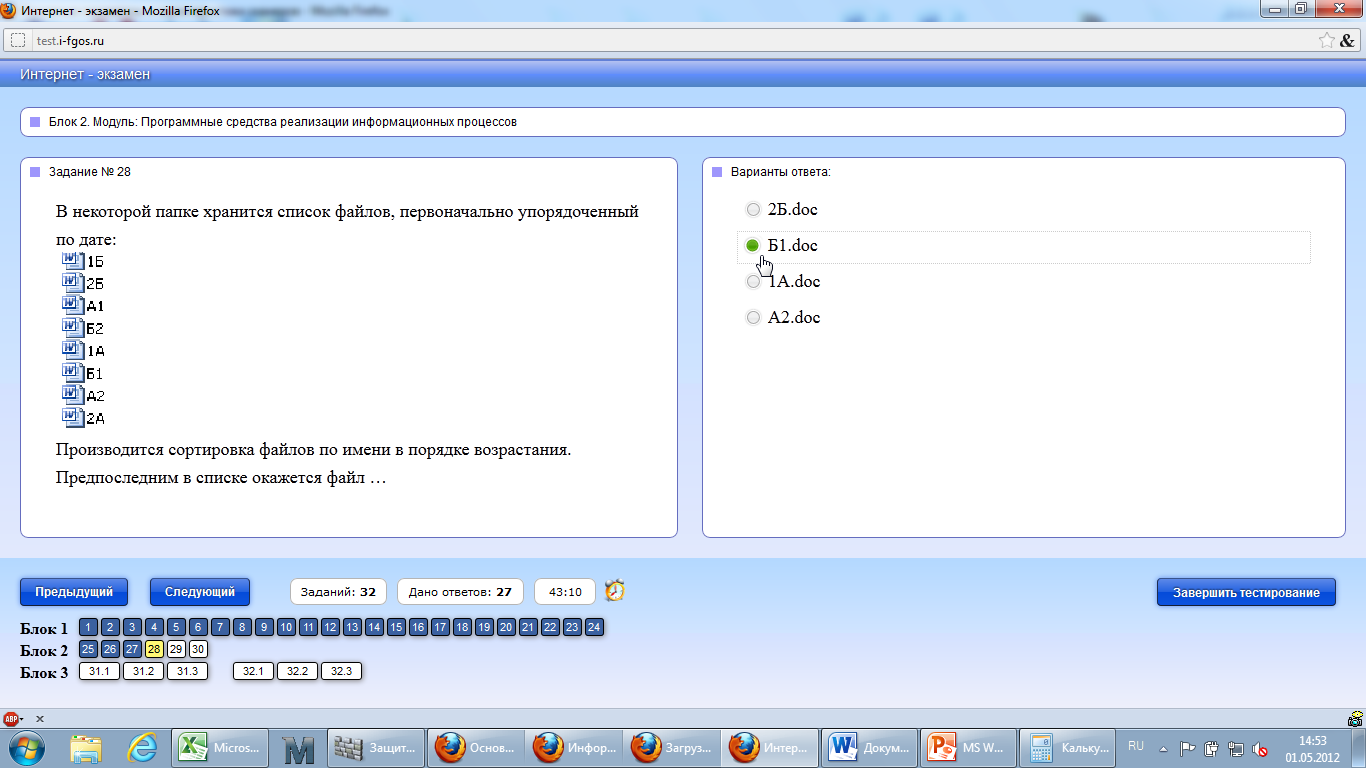The width and height of the screenshot is (1366, 768).
Task: Jump to question 24 in Блок 1
Action: pyautogui.click(x=594, y=628)
